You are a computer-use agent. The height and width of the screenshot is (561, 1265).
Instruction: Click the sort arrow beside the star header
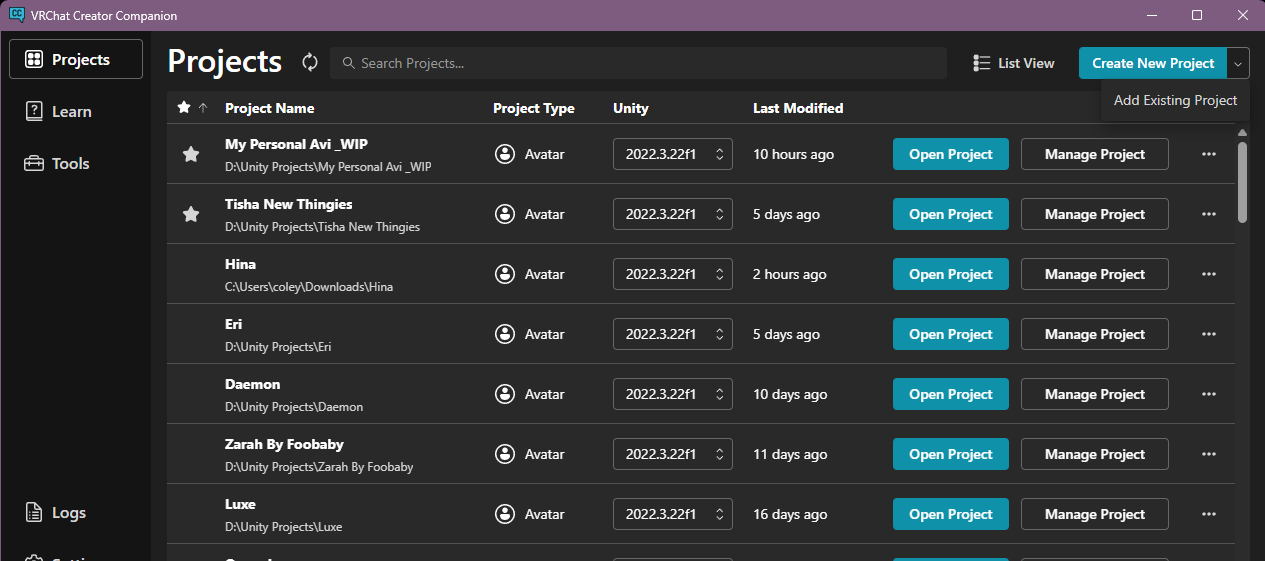(203, 108)
